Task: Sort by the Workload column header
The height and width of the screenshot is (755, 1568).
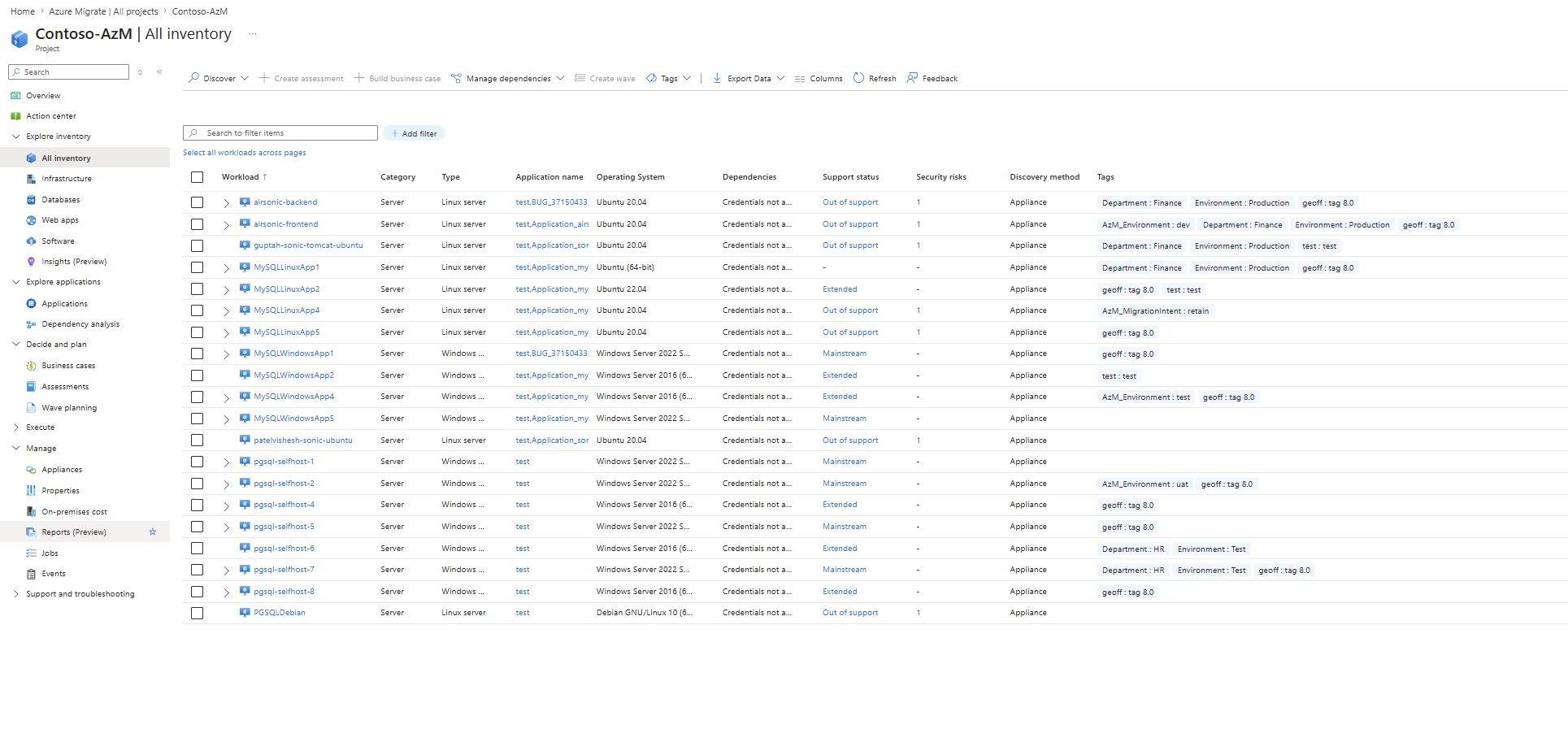Action: click(x=245, y=177)
